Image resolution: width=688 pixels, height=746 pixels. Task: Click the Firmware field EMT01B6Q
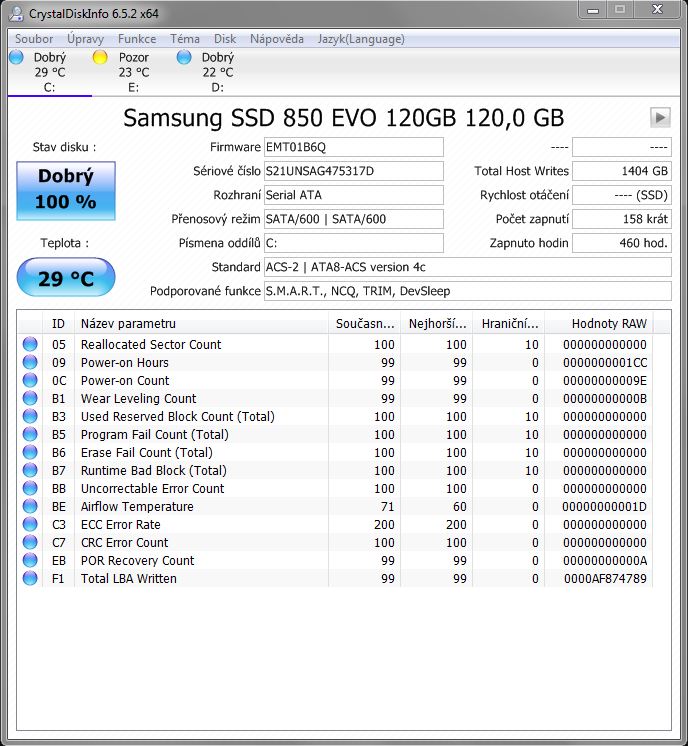(354, 147)
